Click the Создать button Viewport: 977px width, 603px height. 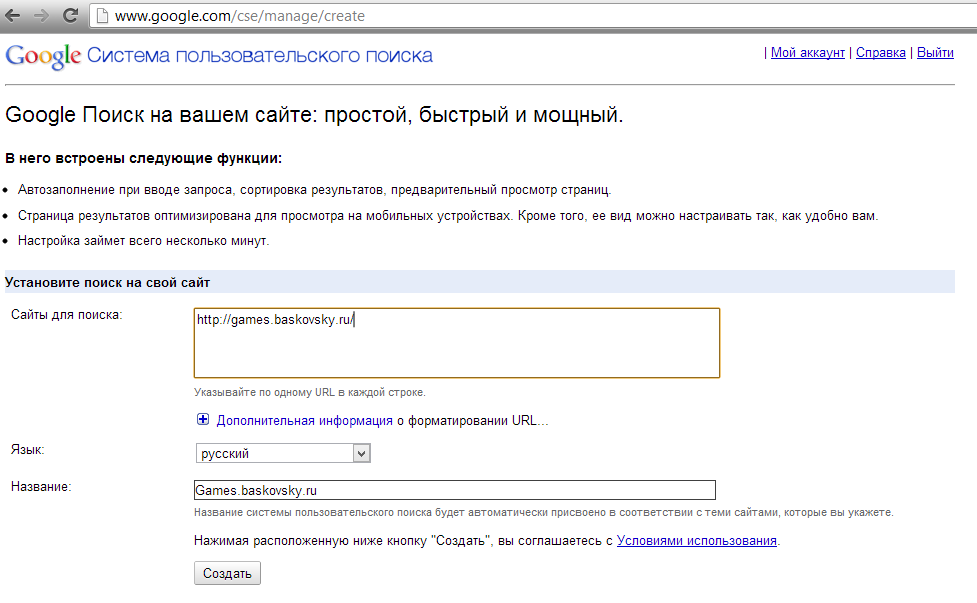tap(227, 573)
